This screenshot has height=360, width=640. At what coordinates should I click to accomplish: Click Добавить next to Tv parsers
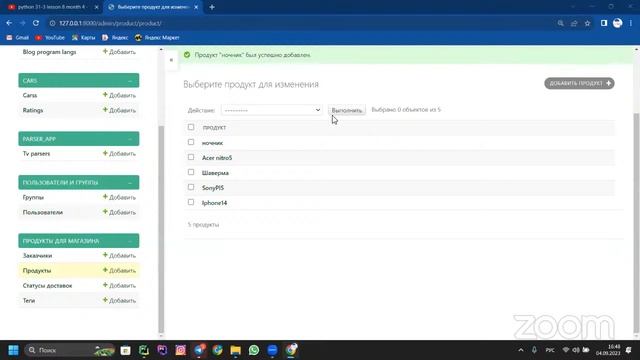119,153
